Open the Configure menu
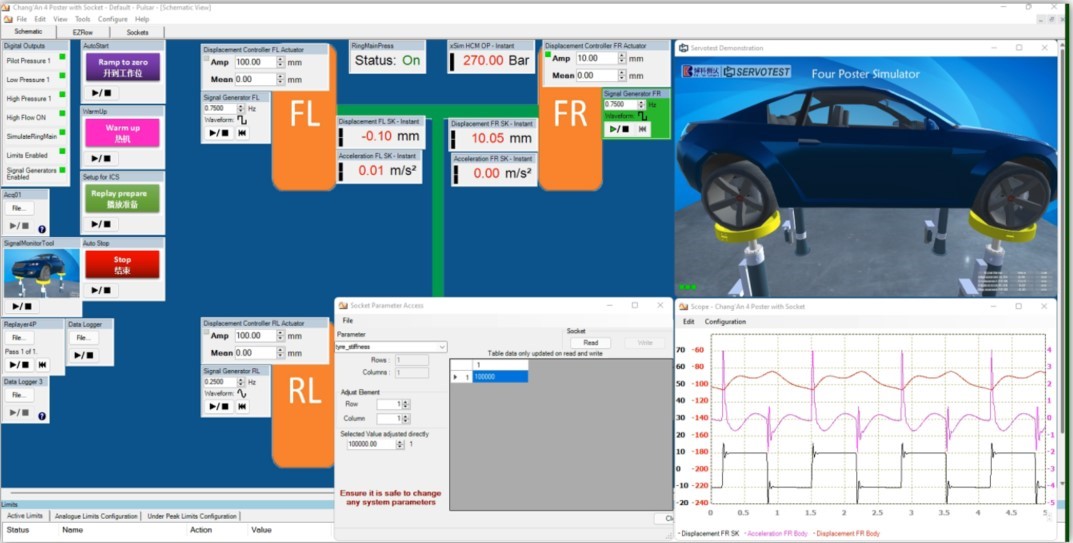 pyautogui.click(x=112, y=19)
